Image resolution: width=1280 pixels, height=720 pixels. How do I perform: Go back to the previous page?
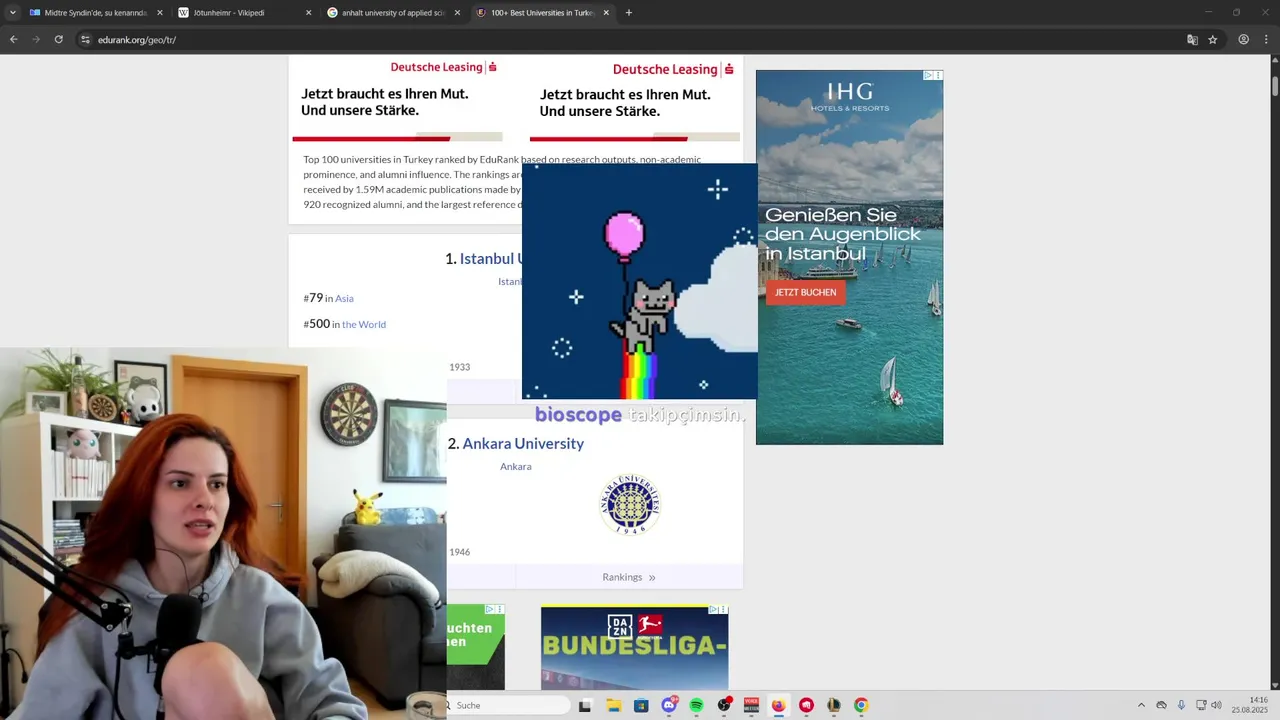(14, 40)
